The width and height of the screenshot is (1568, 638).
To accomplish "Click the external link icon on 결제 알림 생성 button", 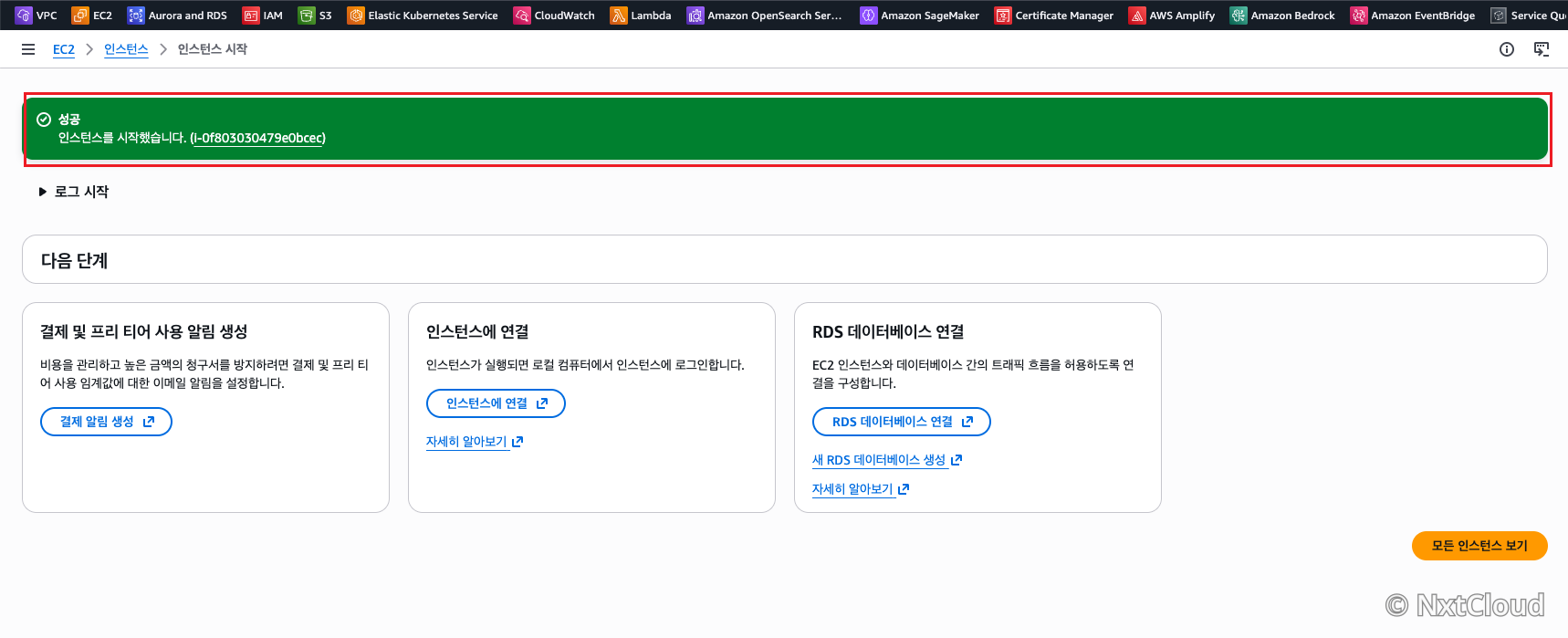I will (x=149, y=422).
